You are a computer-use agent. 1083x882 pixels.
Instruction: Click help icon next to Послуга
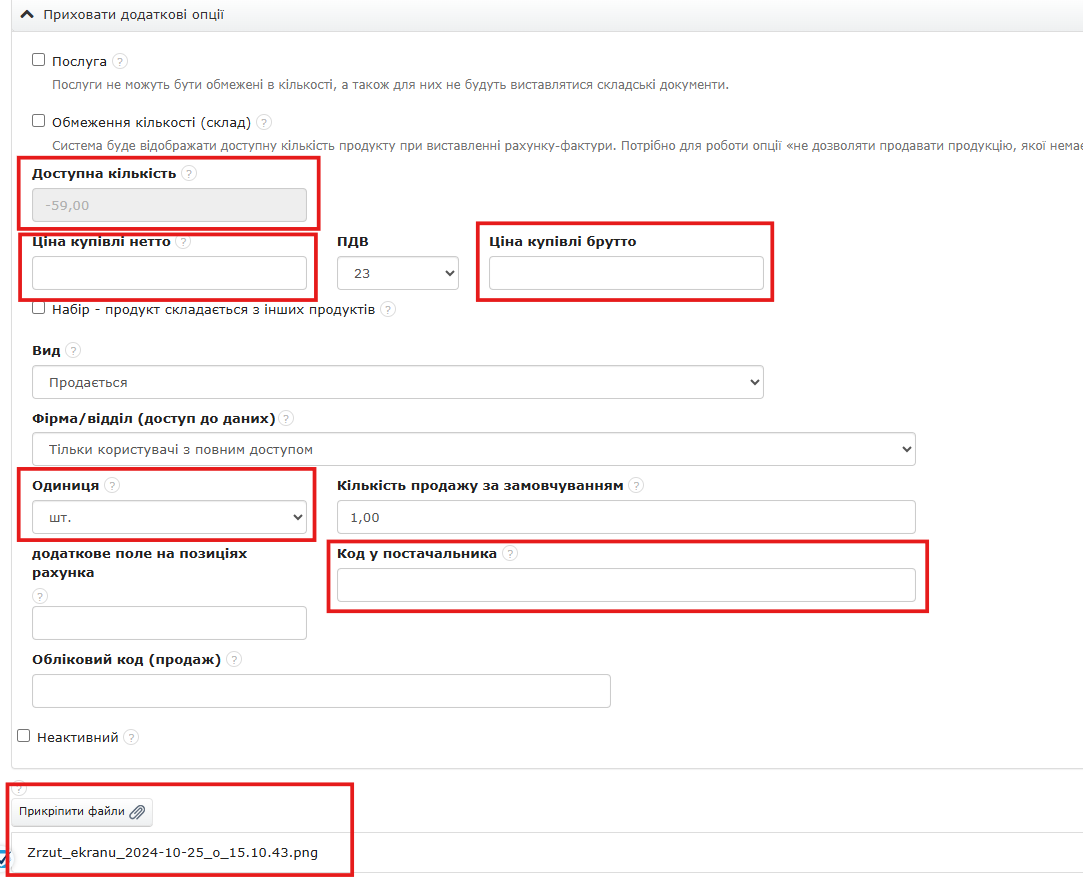[x=120, y=61]
